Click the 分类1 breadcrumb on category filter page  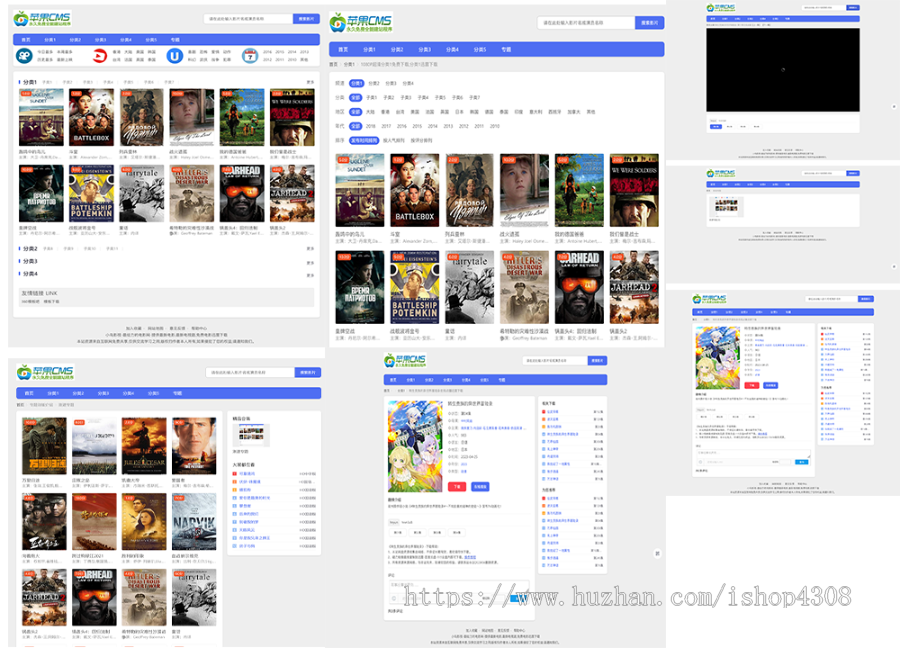click(x=348, y=64)
